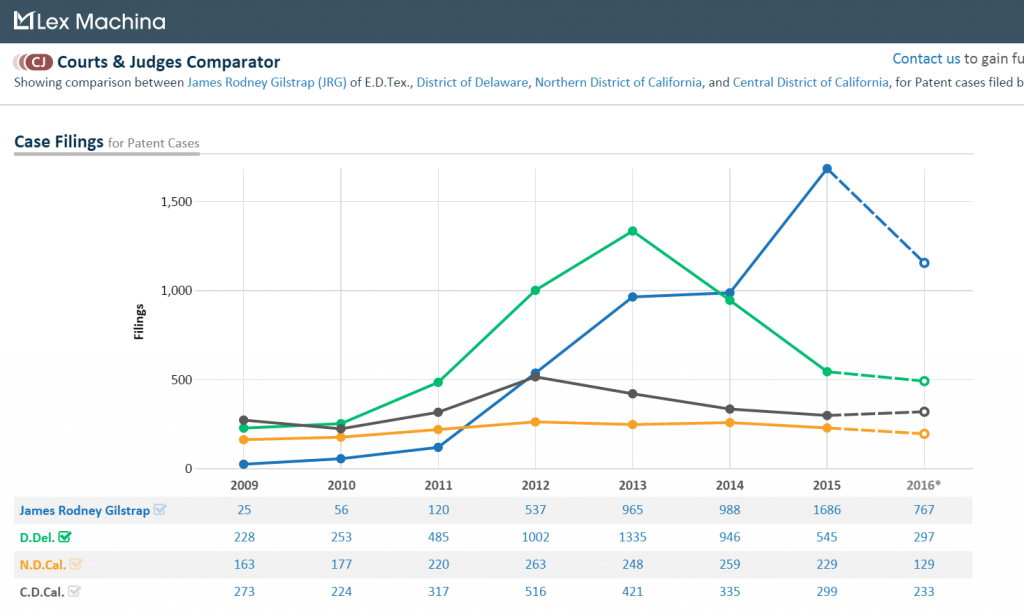Toggle the James Rodney Gilstrap series checkbox
The image size is (1024, 612).
pyautogui.click(x=159, y=509)
